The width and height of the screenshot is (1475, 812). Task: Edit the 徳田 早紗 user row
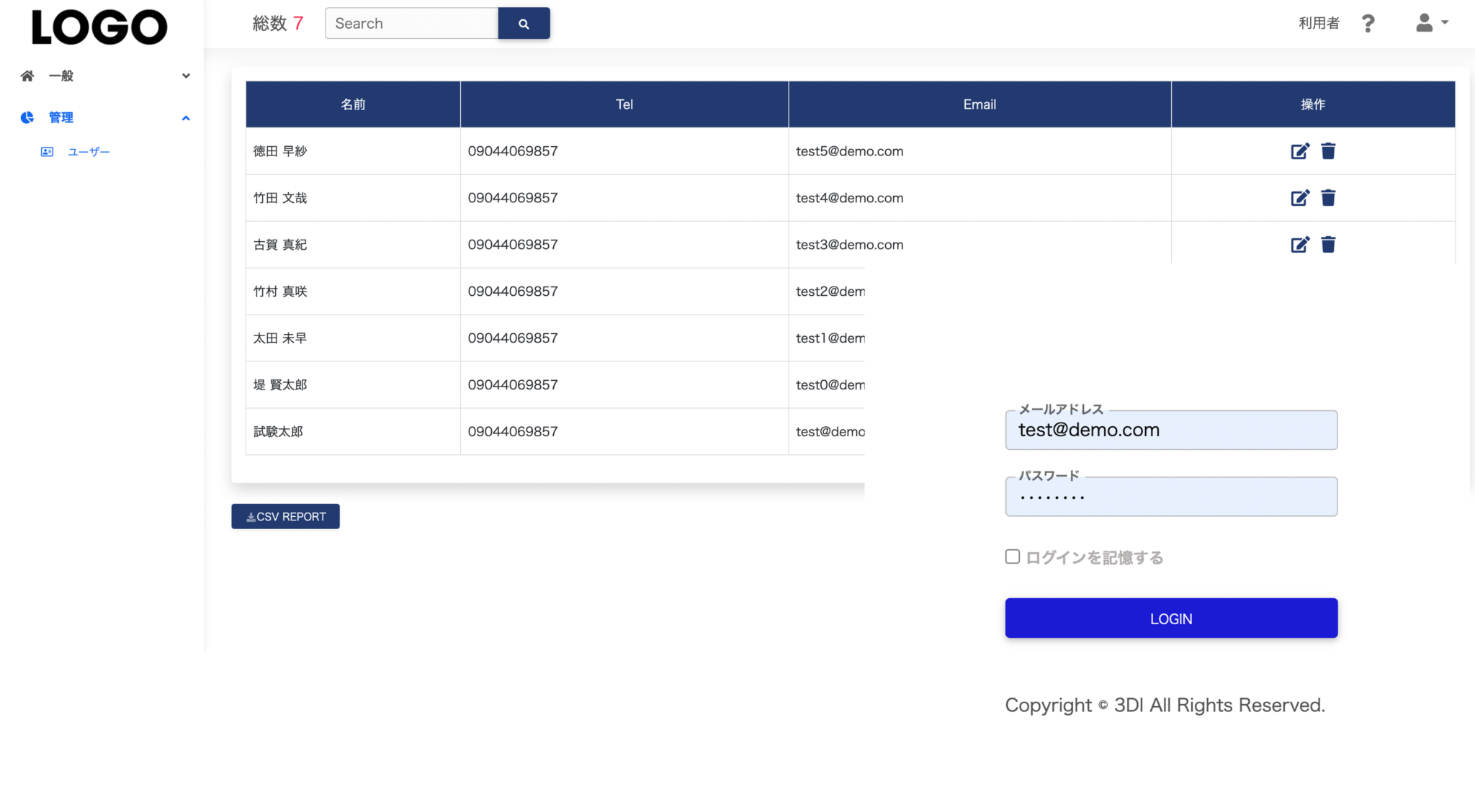coord(1299,151)
